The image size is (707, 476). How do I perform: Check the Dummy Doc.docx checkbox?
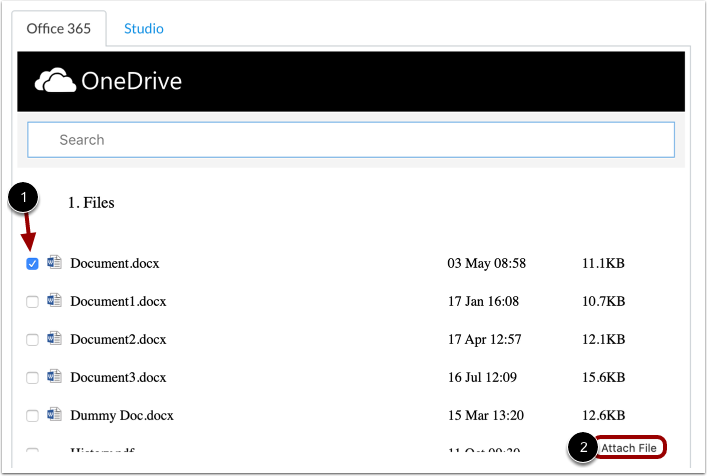pyautogui.click(x=32, y=416)
